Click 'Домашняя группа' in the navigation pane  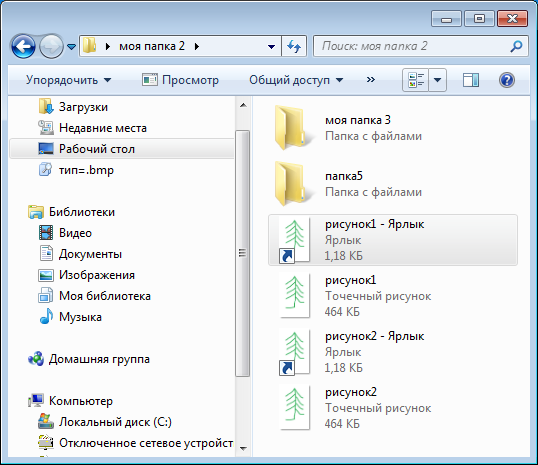pos(99,359)
